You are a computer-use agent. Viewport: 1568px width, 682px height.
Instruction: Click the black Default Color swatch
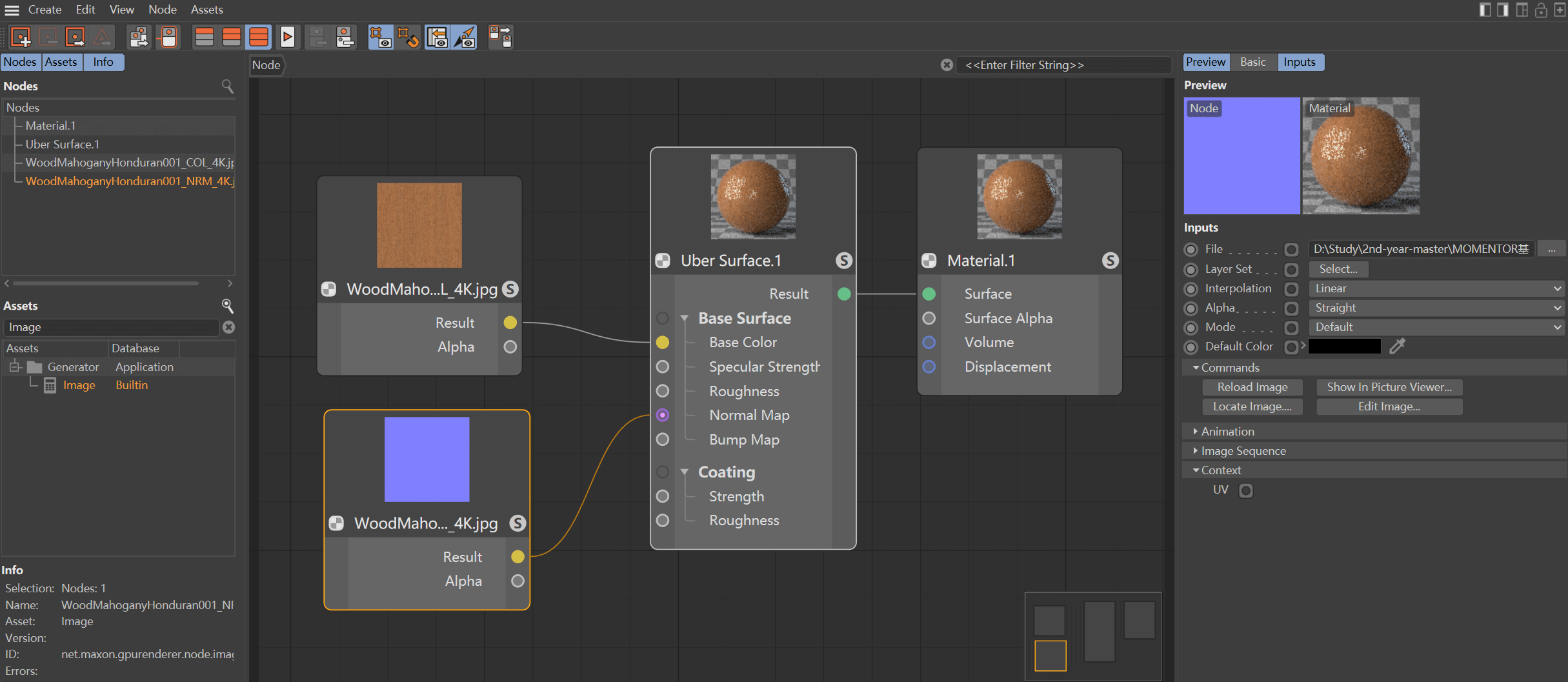[x=1345, y=346]
